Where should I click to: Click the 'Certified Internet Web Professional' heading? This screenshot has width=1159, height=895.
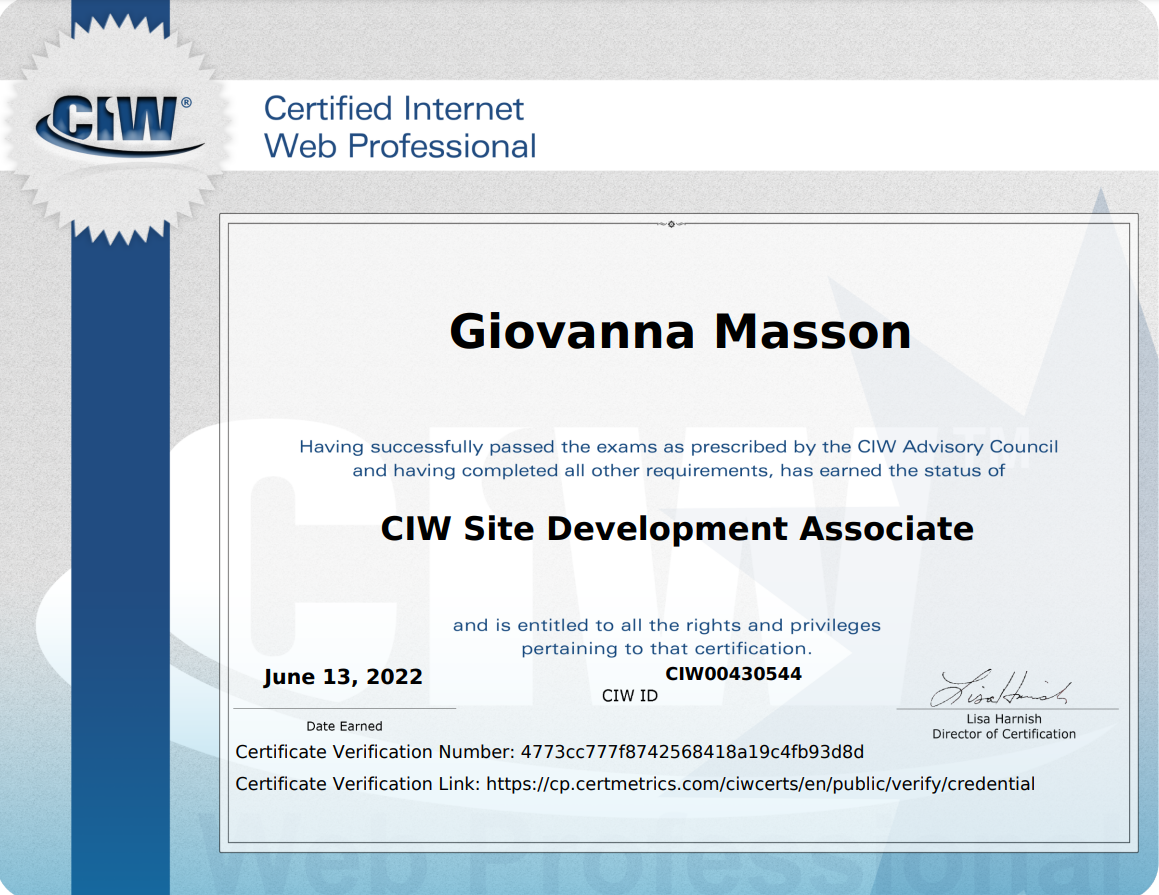(400, 127)
